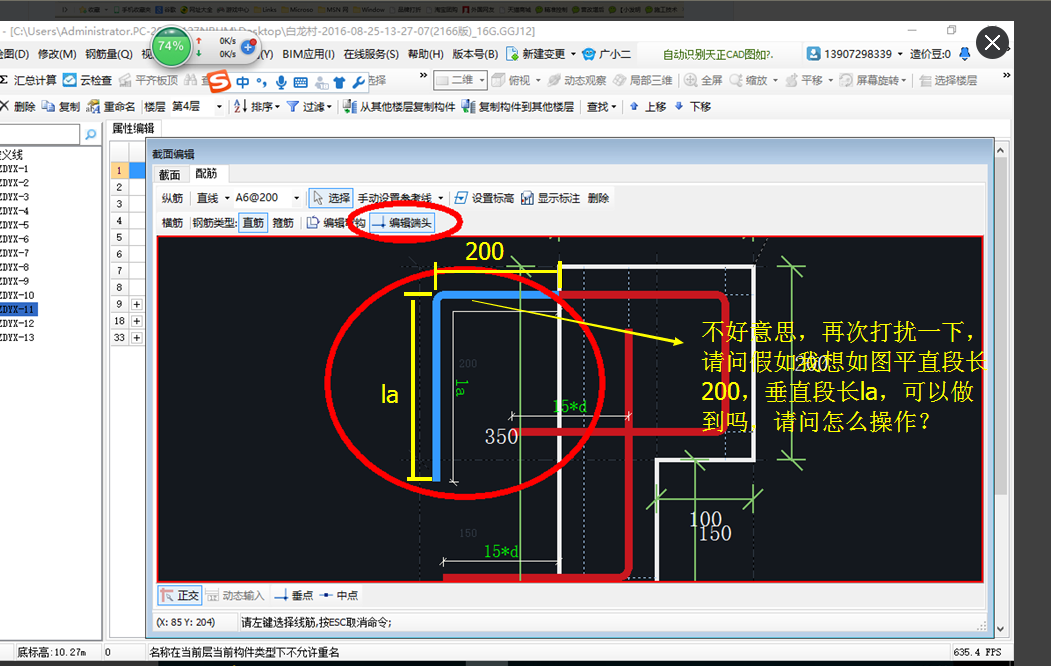Click 全屏 full screen icon
The width and height of the screenshot is (1051, 666).
coord(691,80)
